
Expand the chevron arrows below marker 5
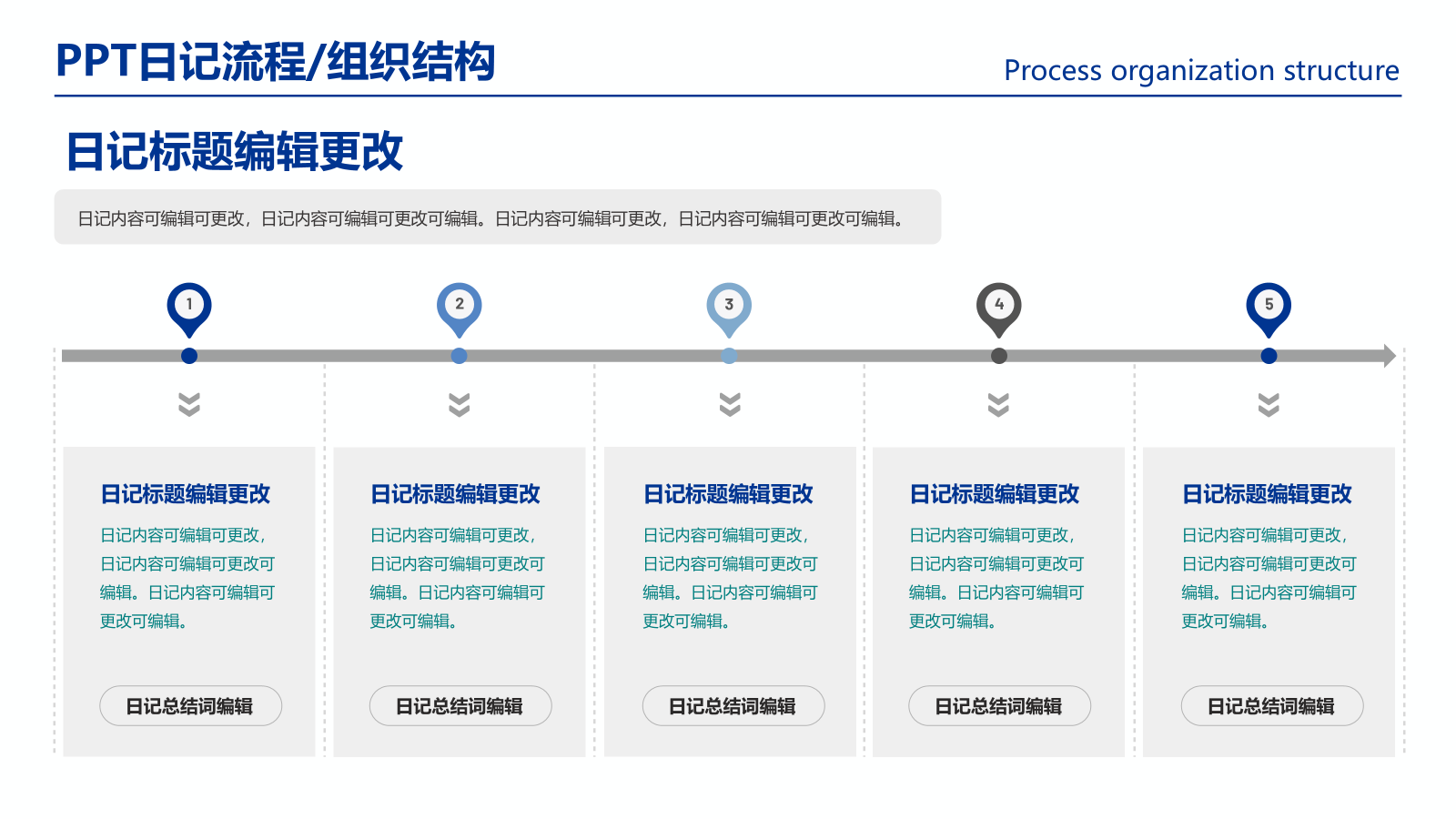coord(1269,406)
